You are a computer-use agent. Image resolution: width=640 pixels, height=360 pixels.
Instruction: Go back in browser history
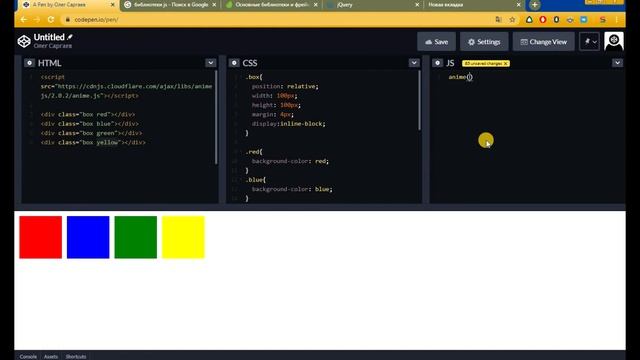[24, 20]
